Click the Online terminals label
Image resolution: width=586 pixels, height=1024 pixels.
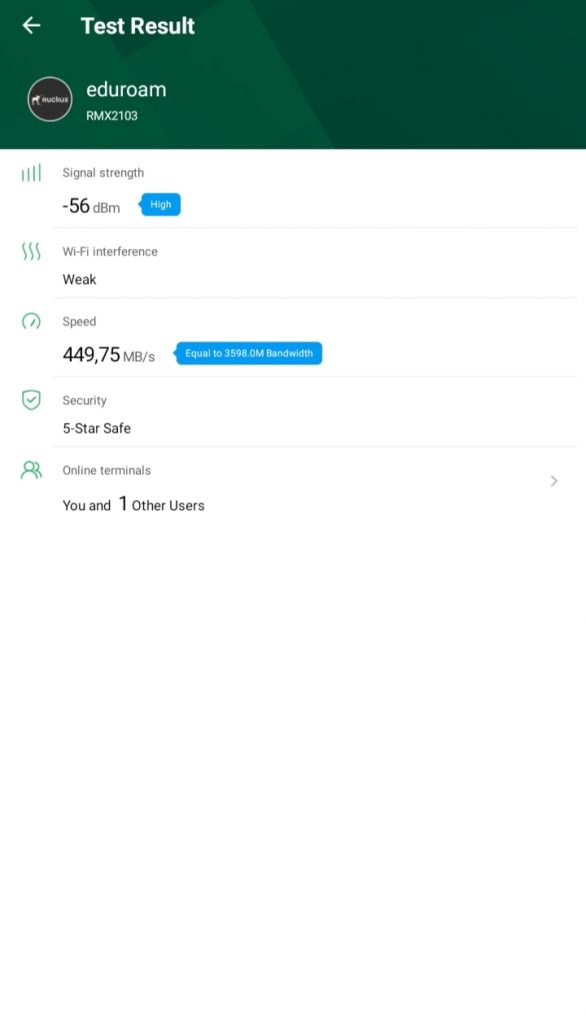point(106,470)
